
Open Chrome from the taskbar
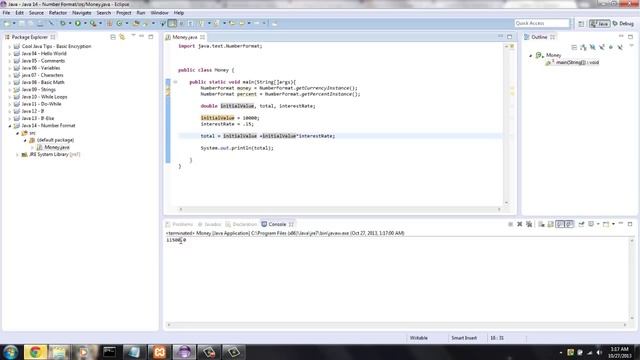point(35,352)
